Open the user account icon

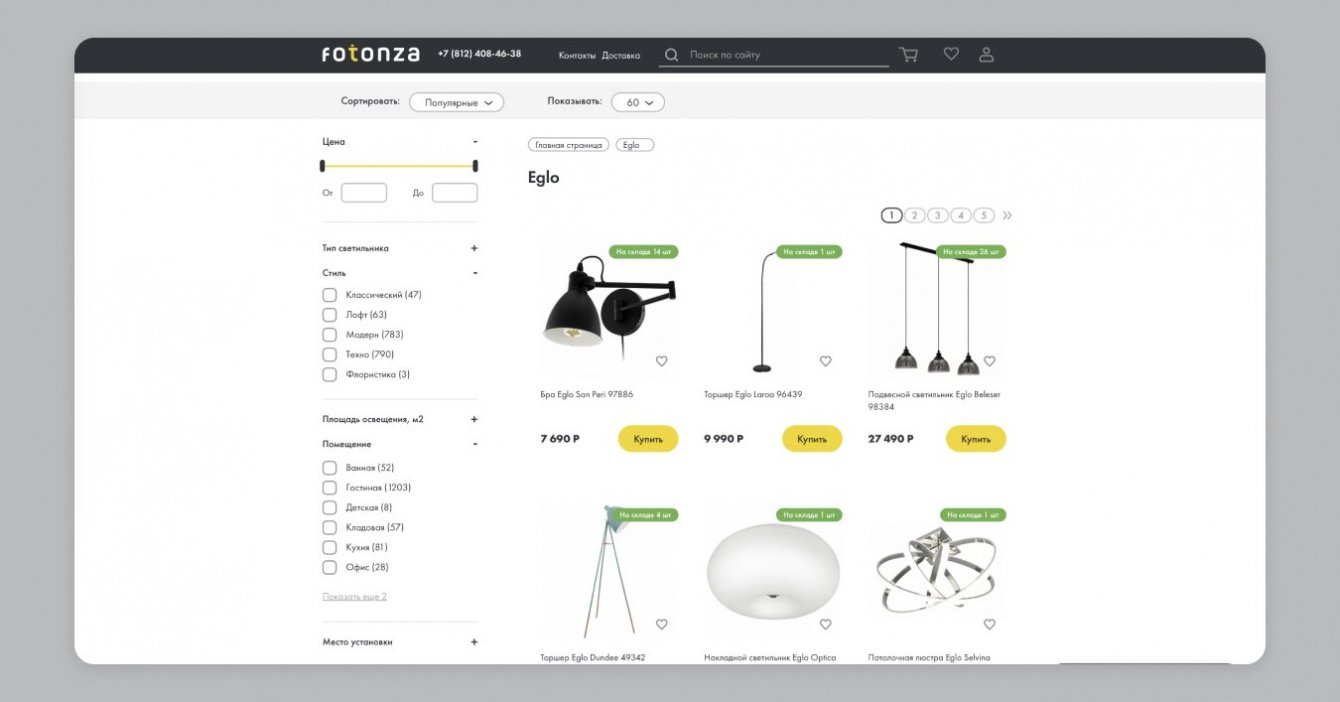coord(986,54)
